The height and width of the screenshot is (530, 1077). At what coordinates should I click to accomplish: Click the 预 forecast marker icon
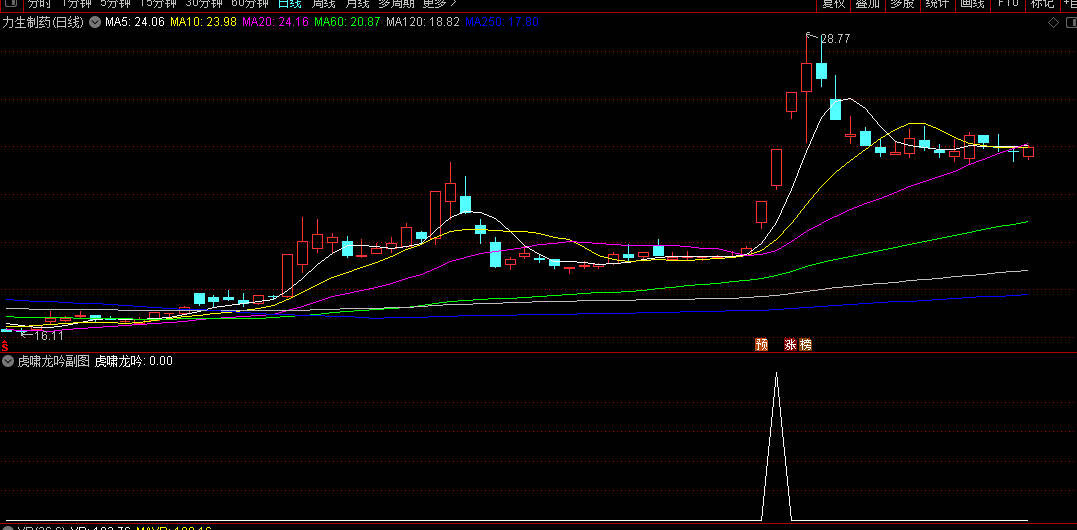click(x=762, y=345)
